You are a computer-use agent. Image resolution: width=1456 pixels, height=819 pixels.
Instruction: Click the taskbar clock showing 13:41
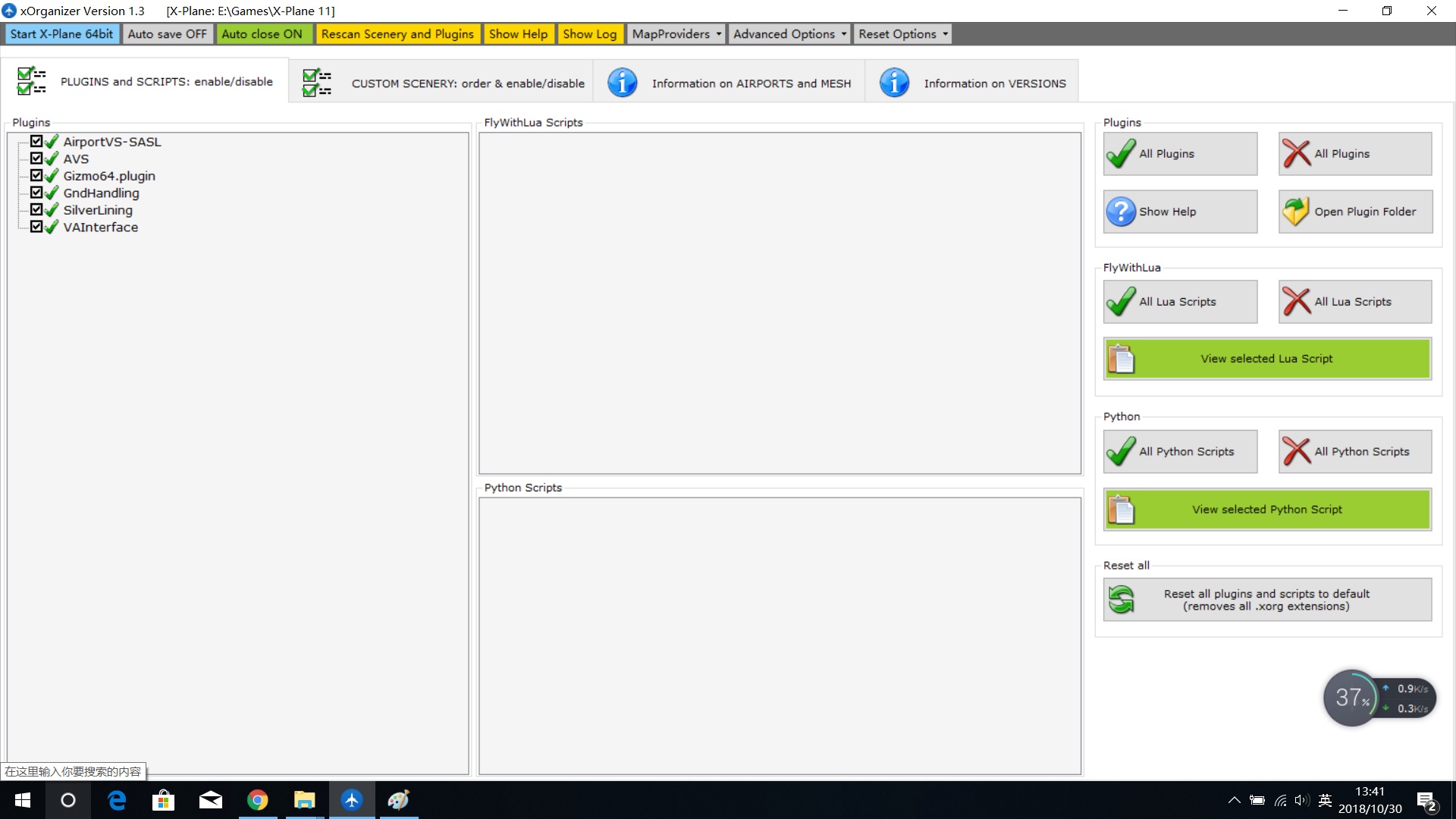click(1370, 800)
